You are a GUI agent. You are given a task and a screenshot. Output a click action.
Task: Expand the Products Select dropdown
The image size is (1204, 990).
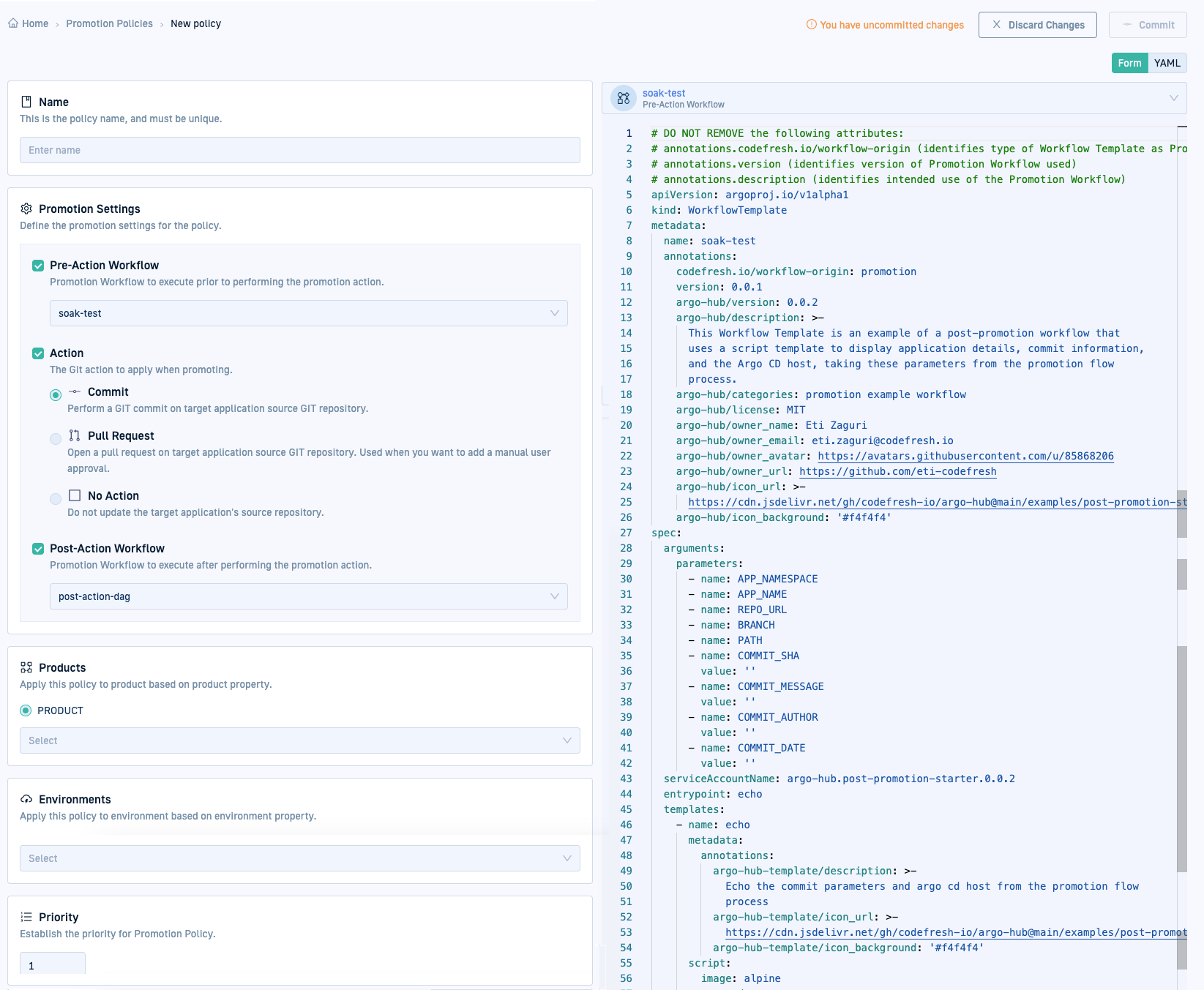pos(299,740)
